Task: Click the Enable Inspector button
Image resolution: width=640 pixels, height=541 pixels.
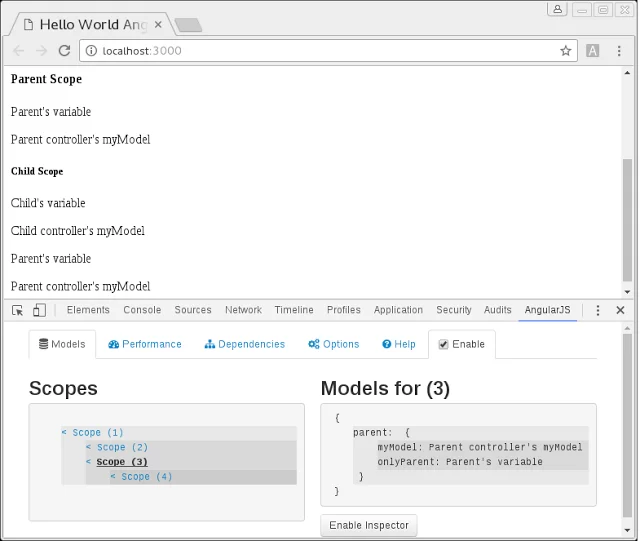Action: tap(369, 526)
